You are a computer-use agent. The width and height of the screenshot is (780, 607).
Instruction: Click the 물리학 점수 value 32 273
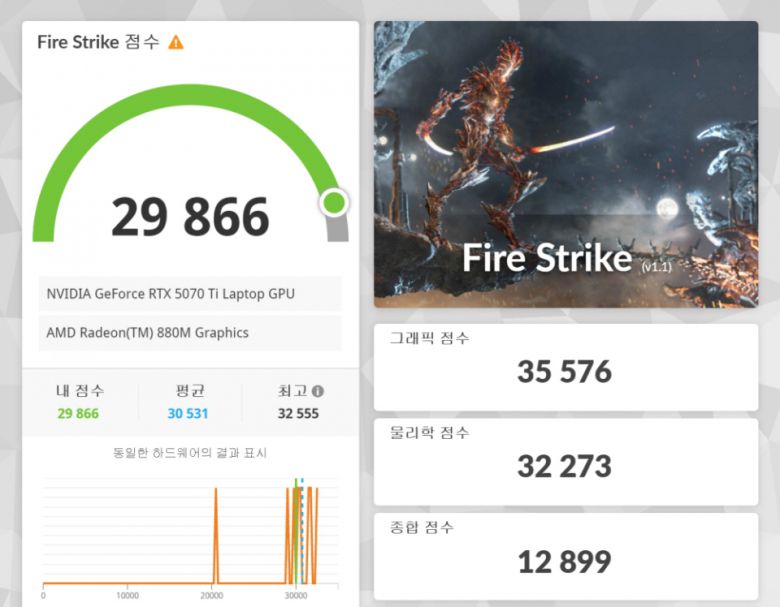point(565,466)
